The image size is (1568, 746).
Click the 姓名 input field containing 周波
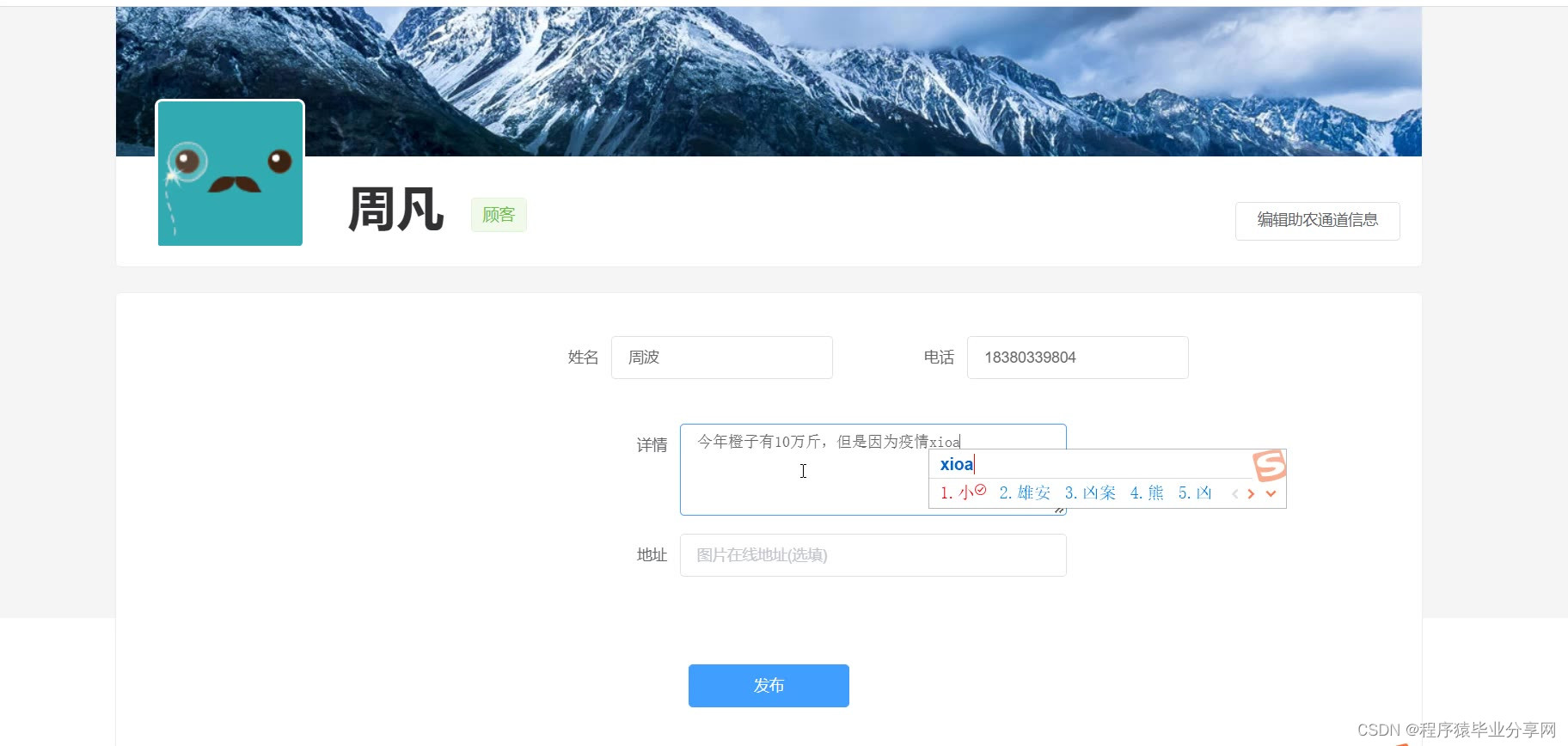pyautogui.click(x=721, y=357)
